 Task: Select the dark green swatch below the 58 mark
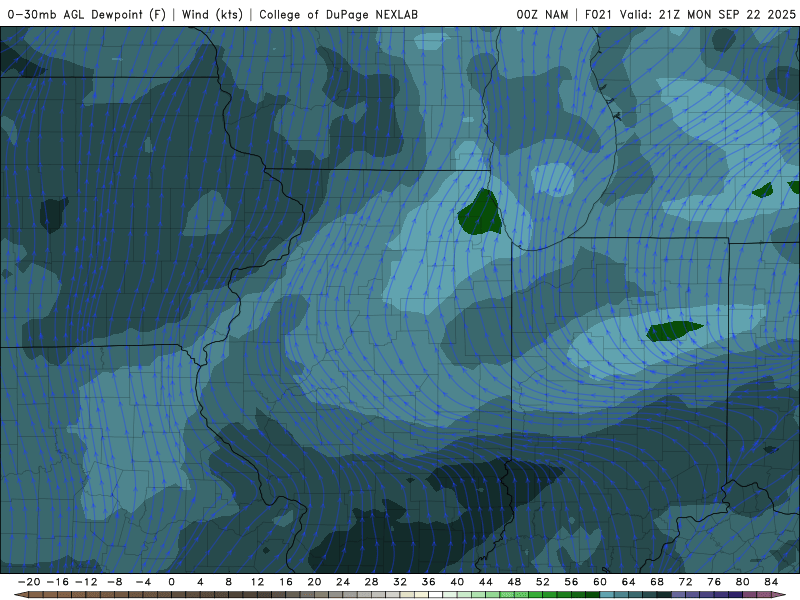pos(593,595)
